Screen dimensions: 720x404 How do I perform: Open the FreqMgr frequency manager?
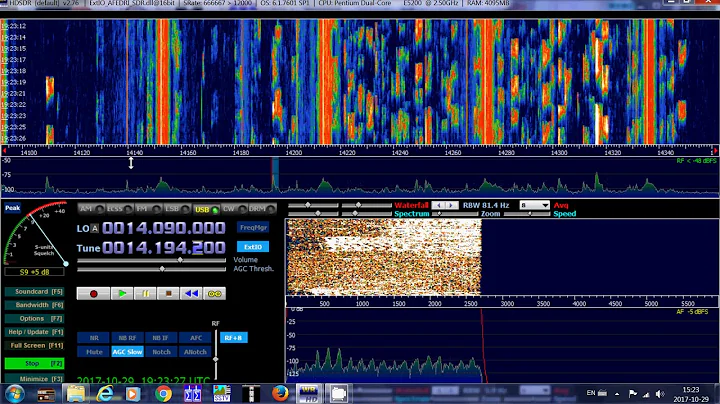[x=253, y=228]
